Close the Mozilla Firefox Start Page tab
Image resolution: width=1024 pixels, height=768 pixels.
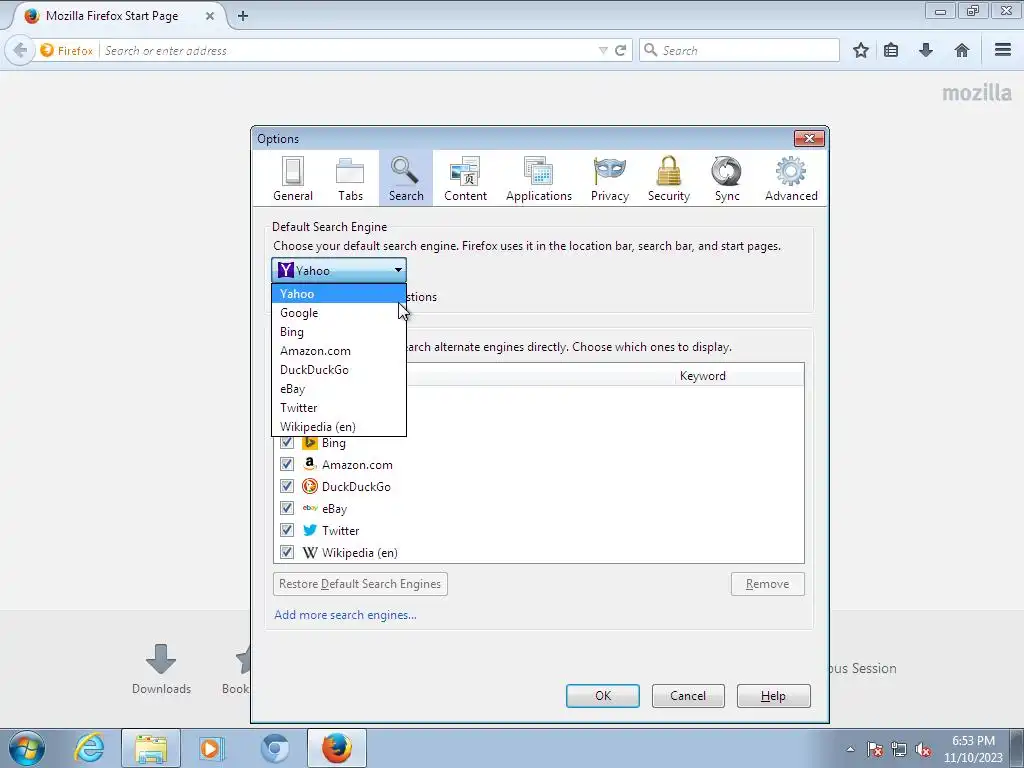click(210, 16)
